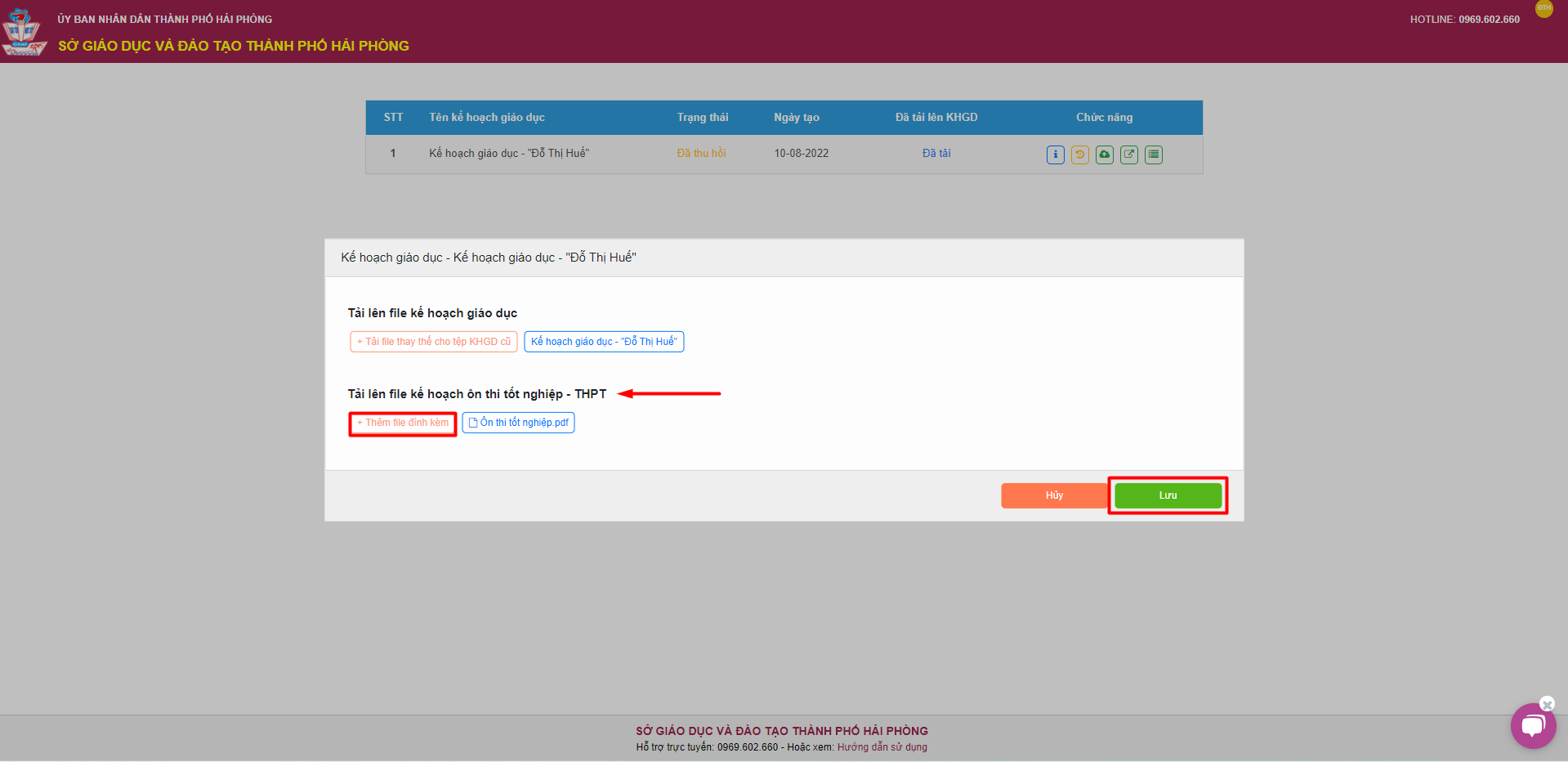
Task: Click the "Trạng thái" column header
Action: click(702, 118)
